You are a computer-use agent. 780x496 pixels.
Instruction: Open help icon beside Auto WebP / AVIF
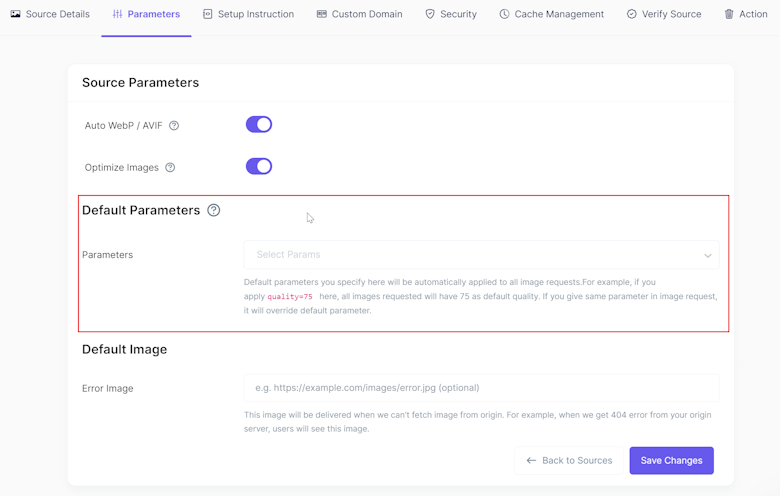[174, 125]
